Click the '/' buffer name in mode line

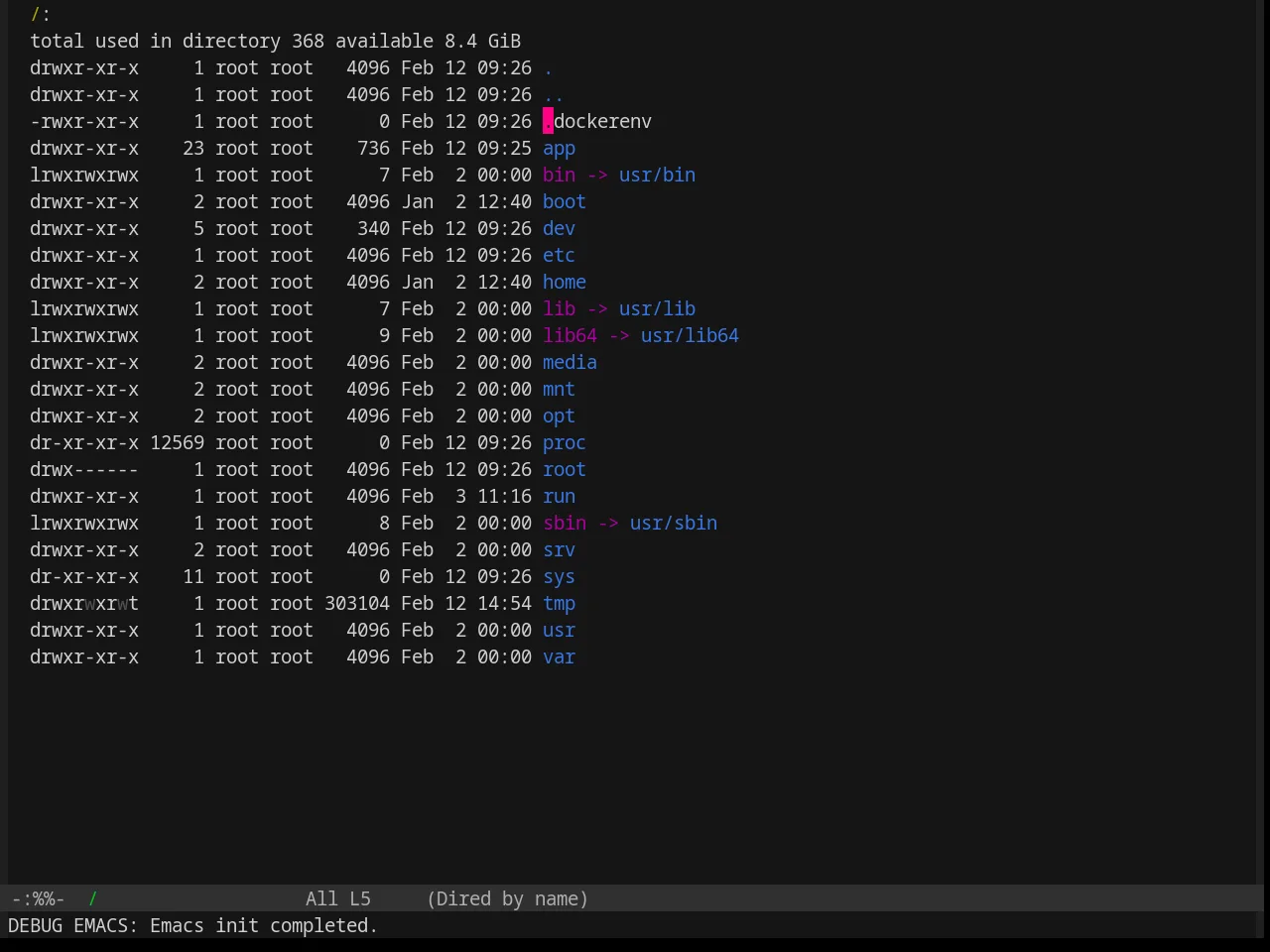coord(93,899)
